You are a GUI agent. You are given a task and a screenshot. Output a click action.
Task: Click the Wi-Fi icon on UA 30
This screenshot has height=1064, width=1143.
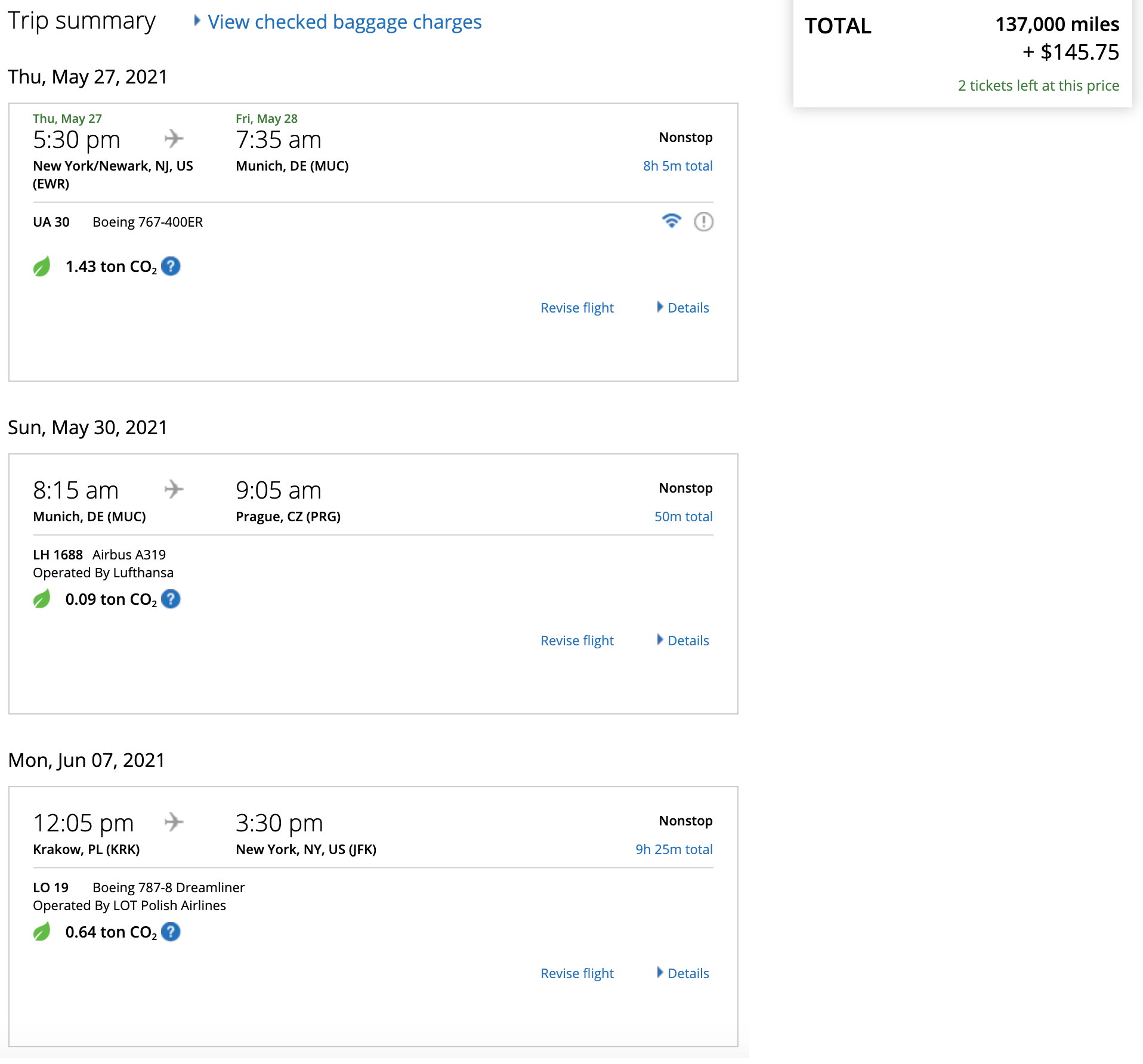tap(671, 221)
